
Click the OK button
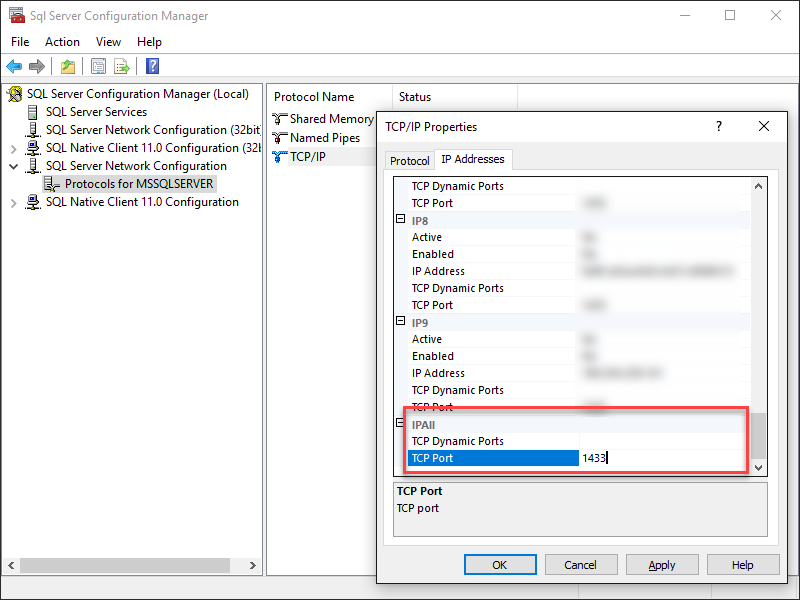tap(500, 565)
